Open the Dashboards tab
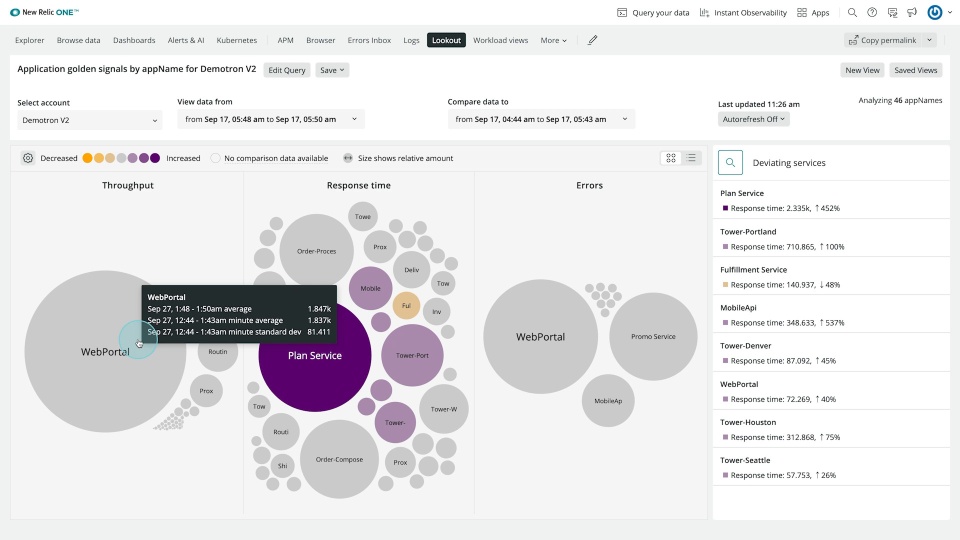 [x=134, y=40]
